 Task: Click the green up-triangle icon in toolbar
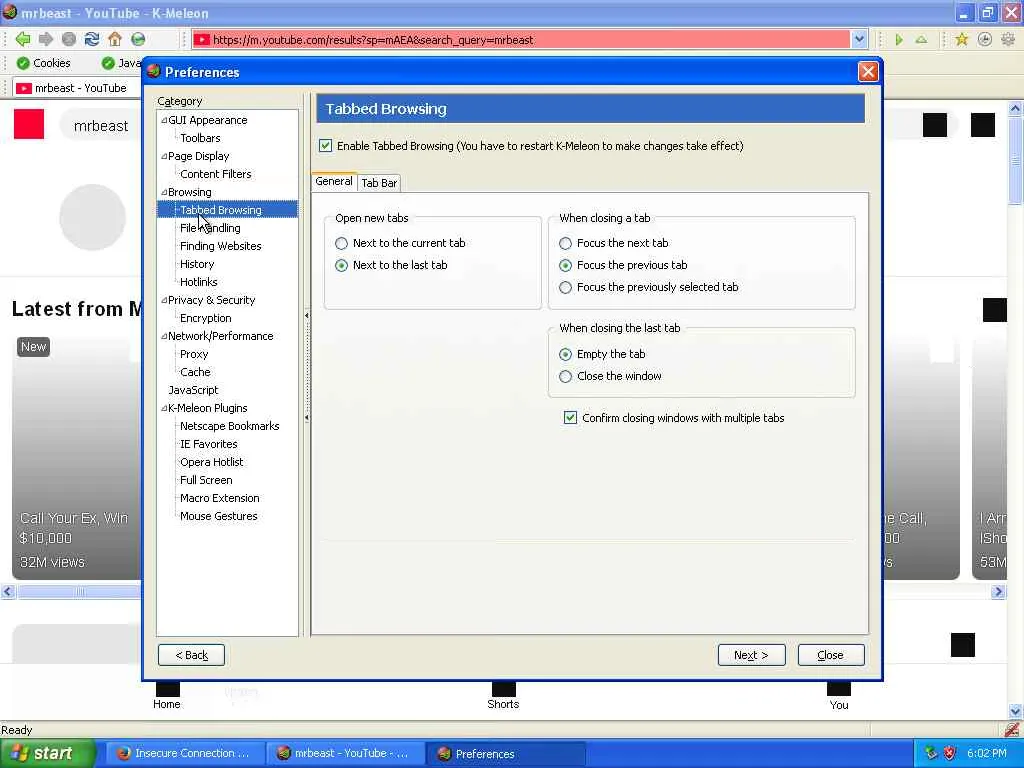tap(921, 40)
